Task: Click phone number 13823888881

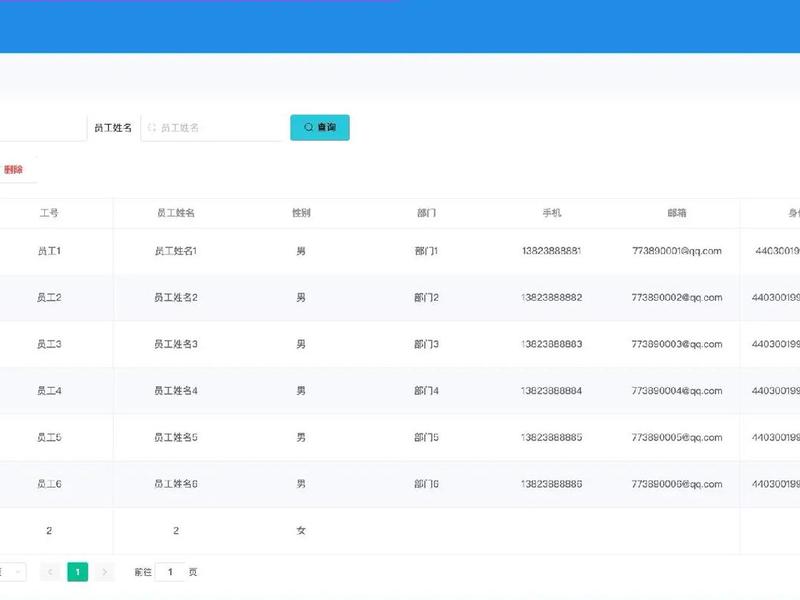Action: point(552,251)
